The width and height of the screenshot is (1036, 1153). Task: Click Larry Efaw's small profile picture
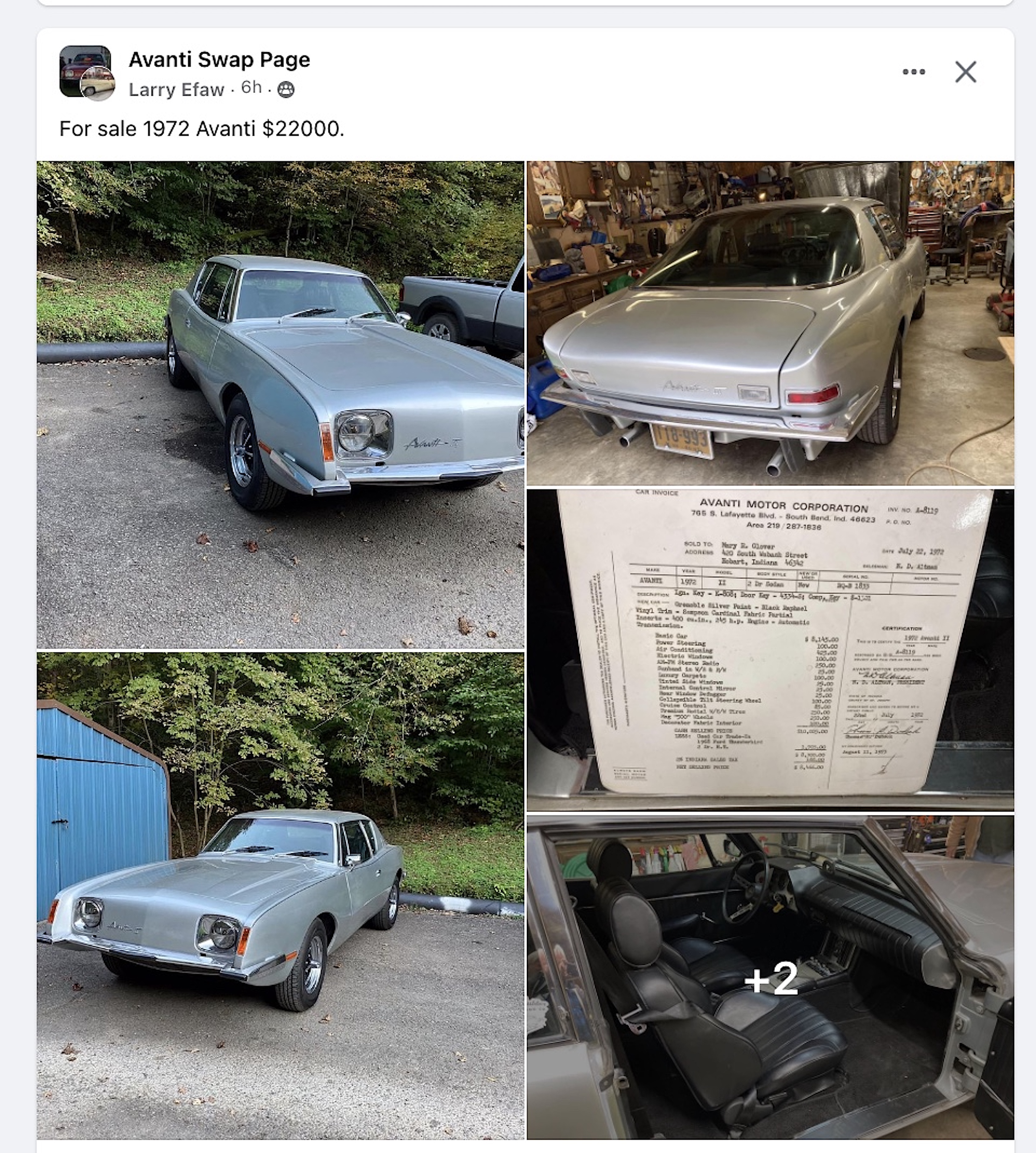pyautogui.click(x=97, y=84)
